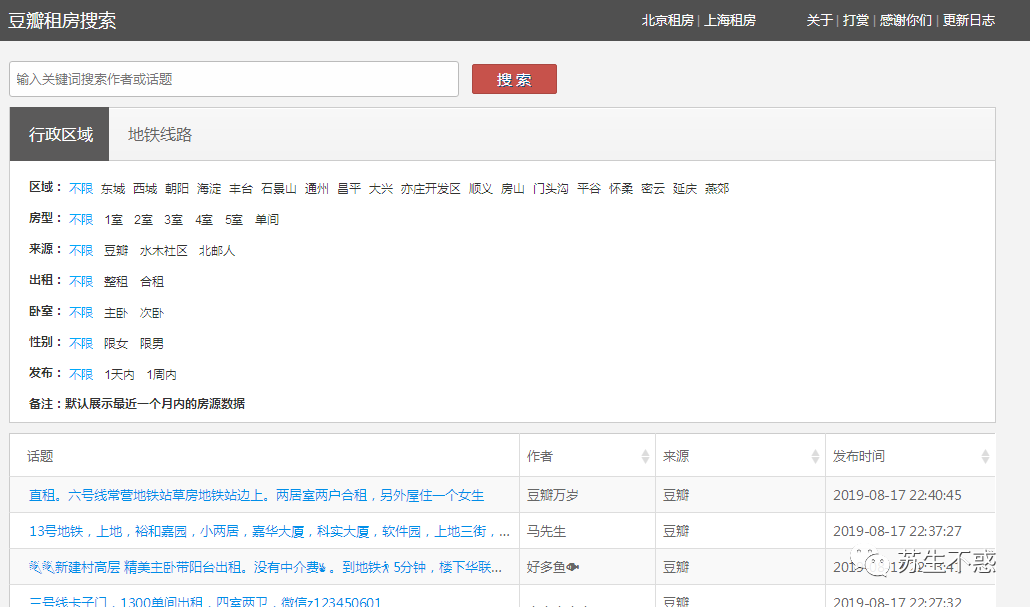Open 上海租房 in the header
This screenshot has width=1030, height=607.
click(x=730, y=20)
